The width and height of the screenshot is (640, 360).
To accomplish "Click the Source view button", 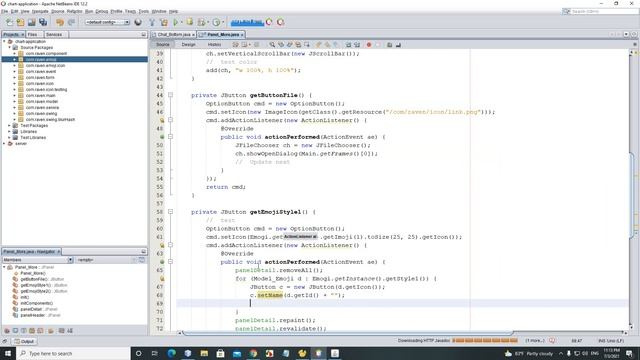I will click(162, 44).
